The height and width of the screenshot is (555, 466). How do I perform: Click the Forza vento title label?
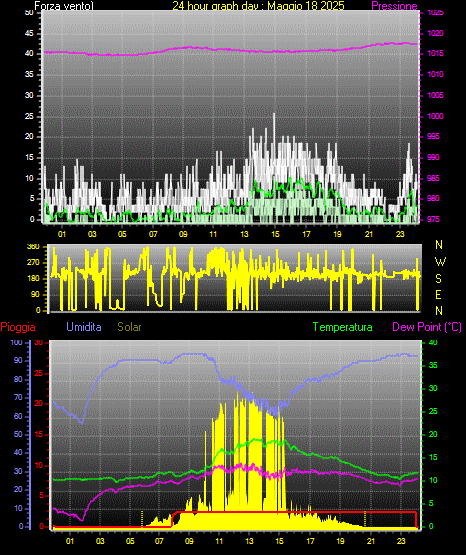(64, 6)
